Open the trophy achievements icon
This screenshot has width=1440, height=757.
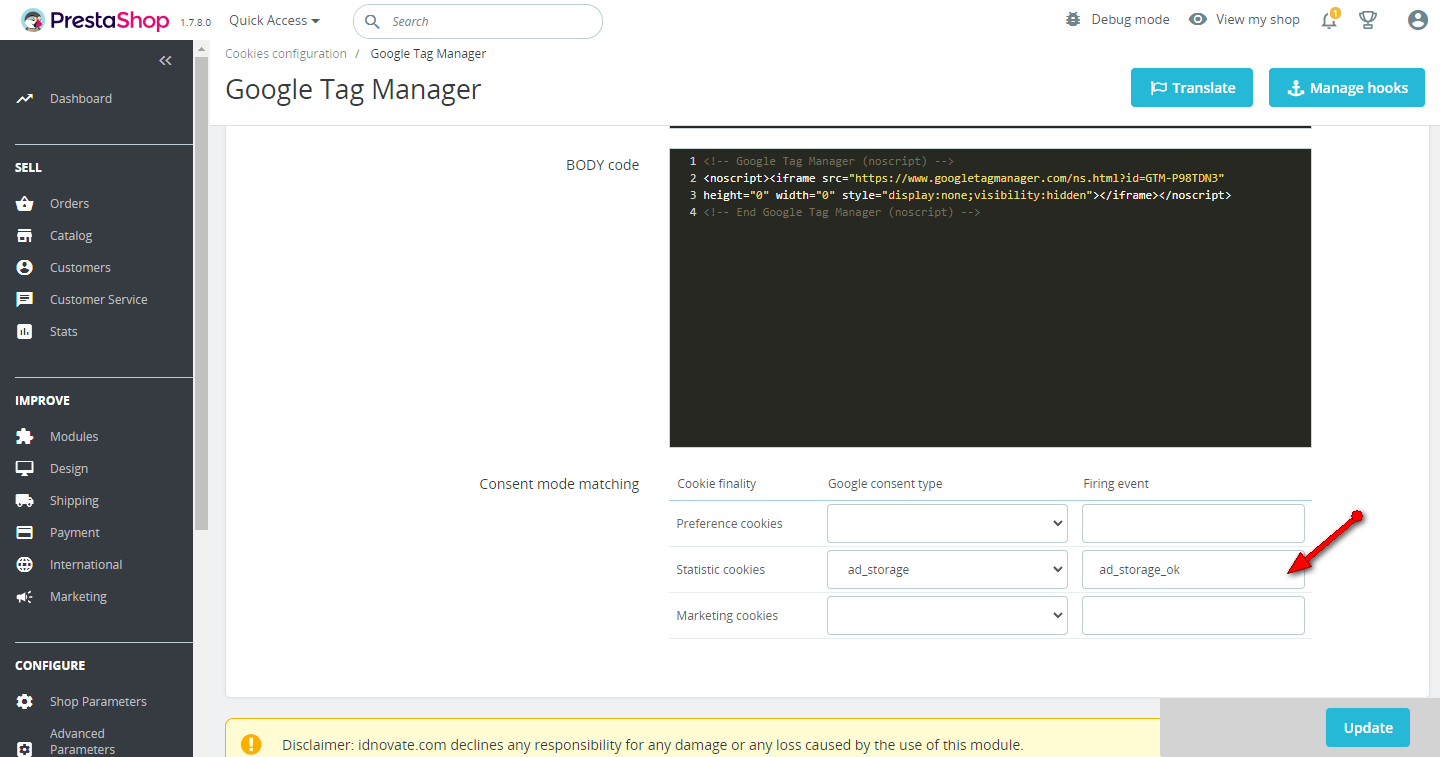[x=1368, y=20]
